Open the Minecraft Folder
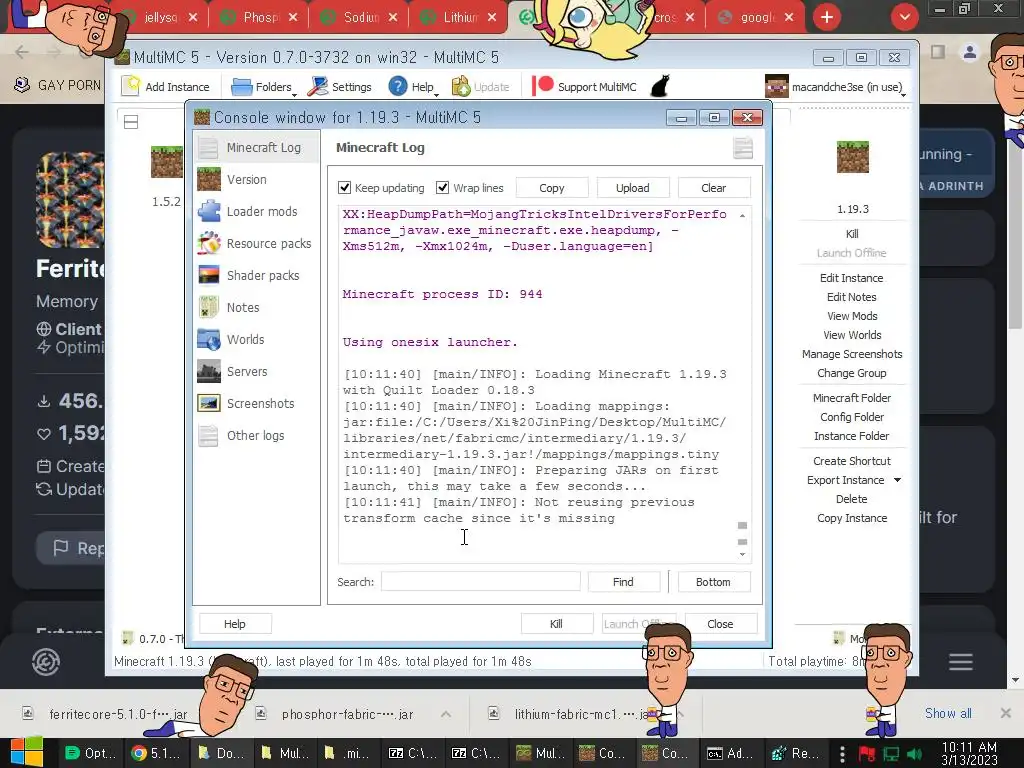 tap(852, 398)
